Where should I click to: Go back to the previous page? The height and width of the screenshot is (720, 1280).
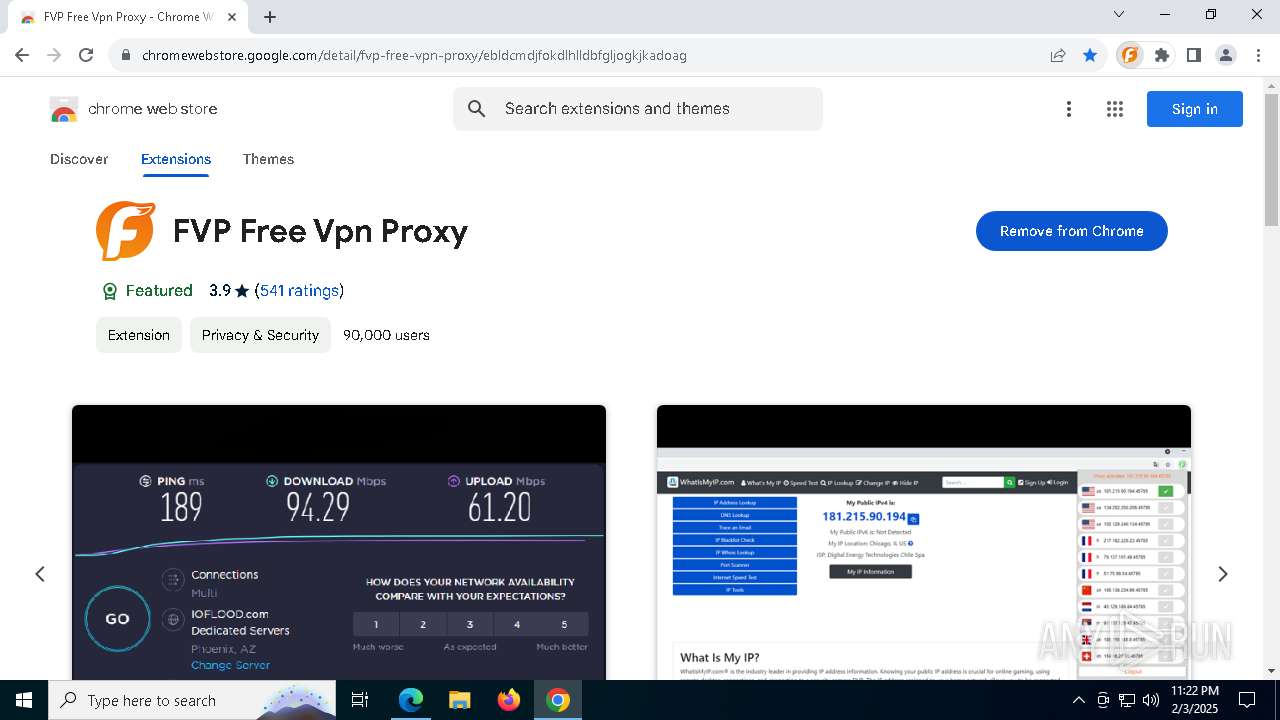(22, 55)
